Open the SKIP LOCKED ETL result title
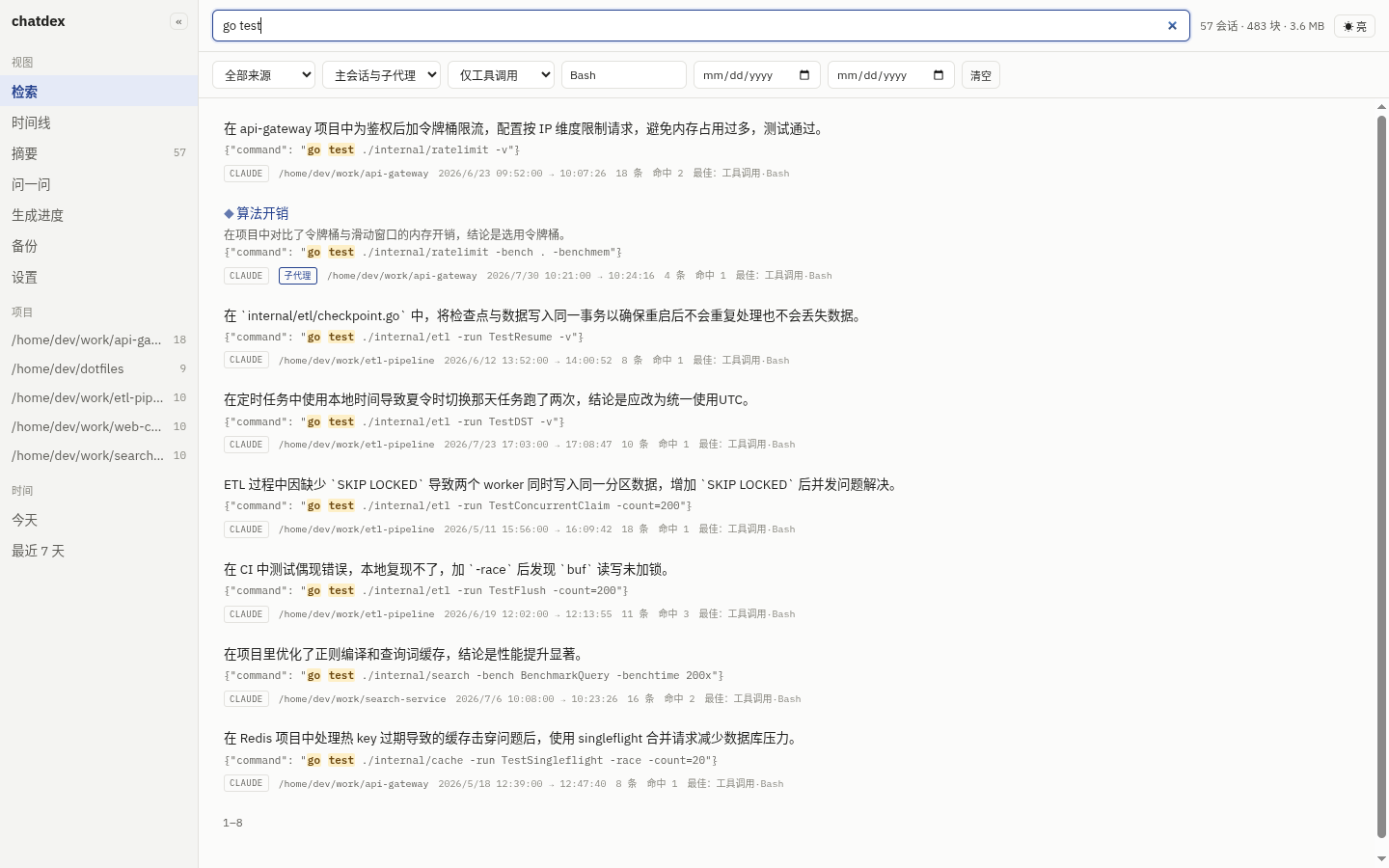The height and width of the screenshot is (868, 1389). (x=562, y=484)
